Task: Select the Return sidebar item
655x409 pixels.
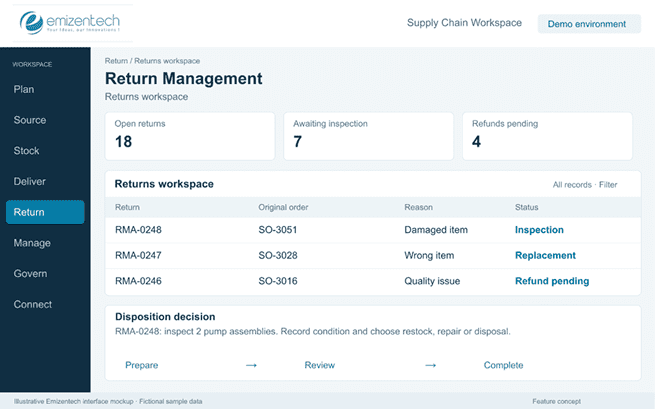Action: (45, 212)
